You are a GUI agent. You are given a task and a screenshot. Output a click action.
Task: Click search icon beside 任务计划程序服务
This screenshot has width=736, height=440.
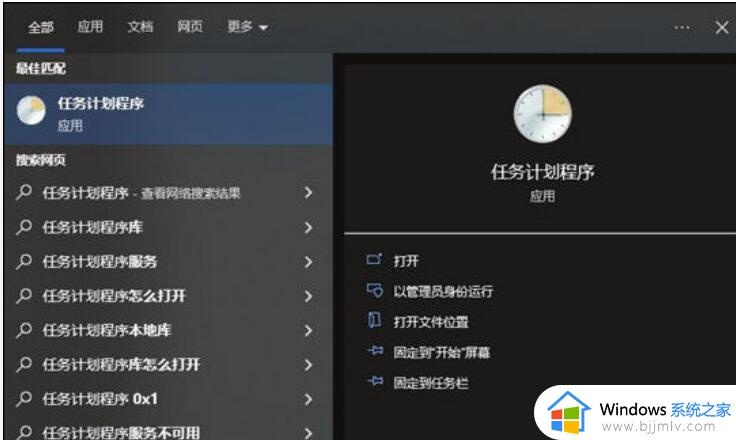point(23,262)
